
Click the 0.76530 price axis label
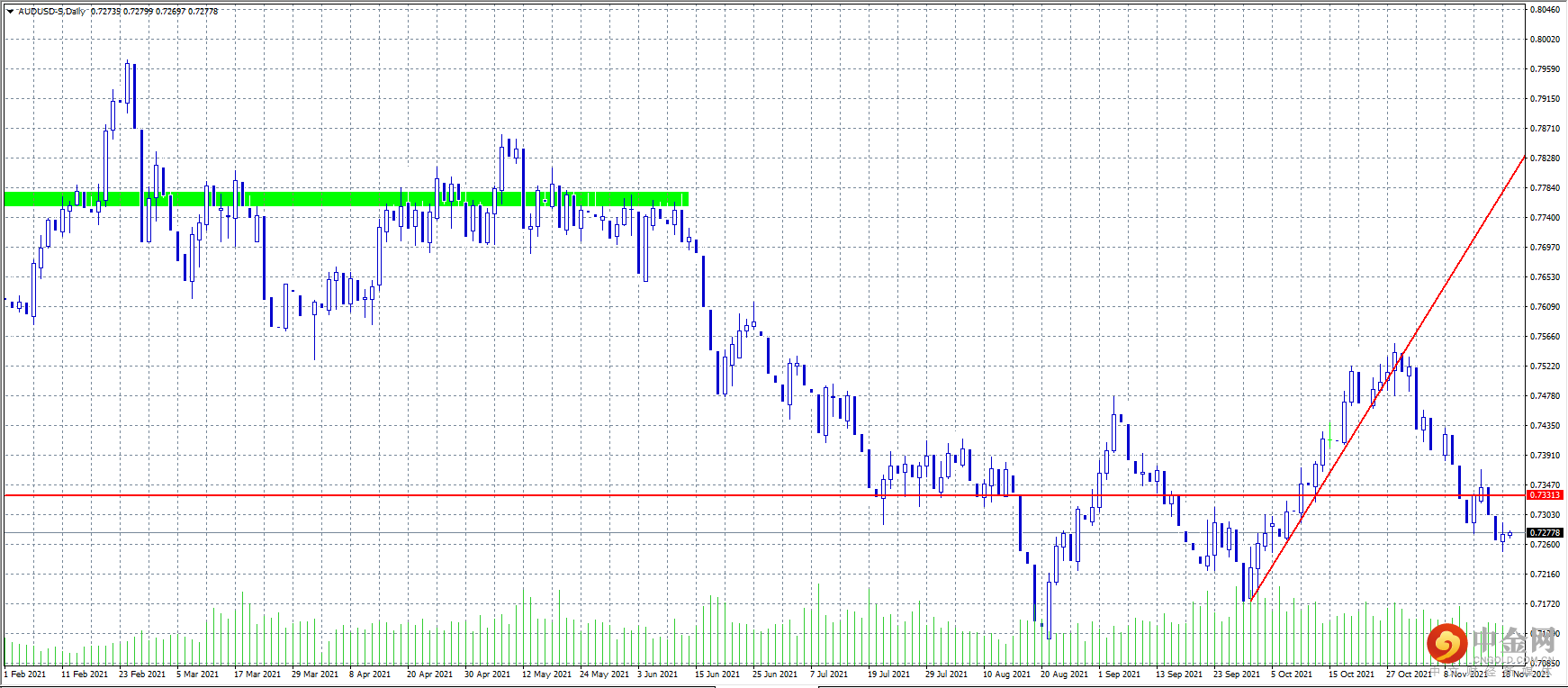click(1545, 277)
